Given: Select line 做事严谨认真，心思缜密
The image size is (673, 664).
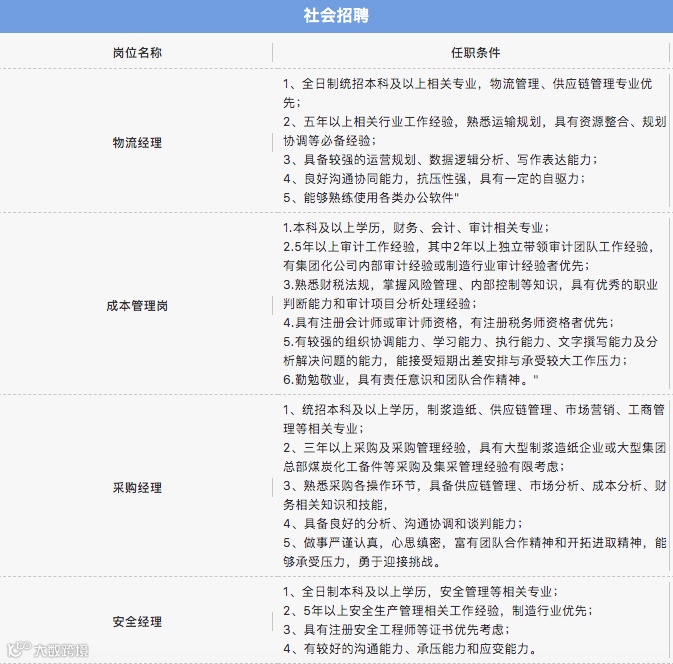Looking at the screenshot, I should click(474, 543).
